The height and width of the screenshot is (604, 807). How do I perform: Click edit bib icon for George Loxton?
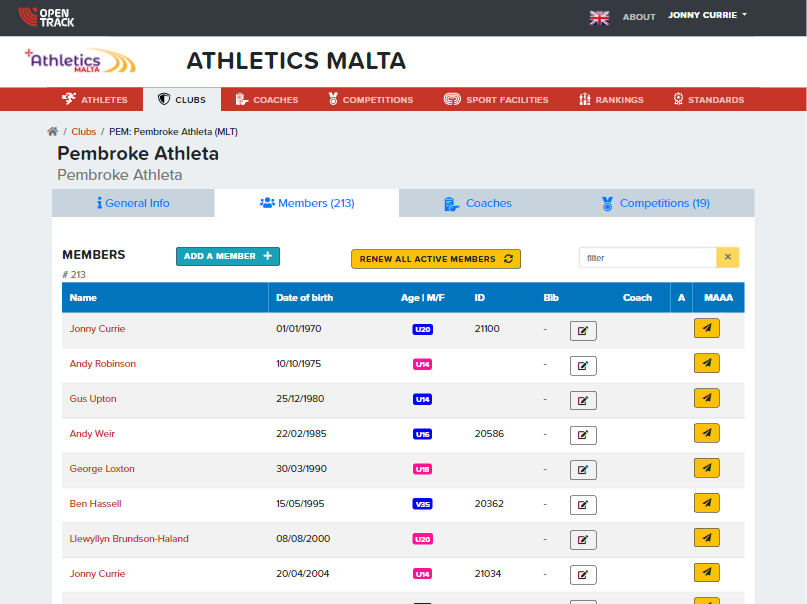pos(583,470)
